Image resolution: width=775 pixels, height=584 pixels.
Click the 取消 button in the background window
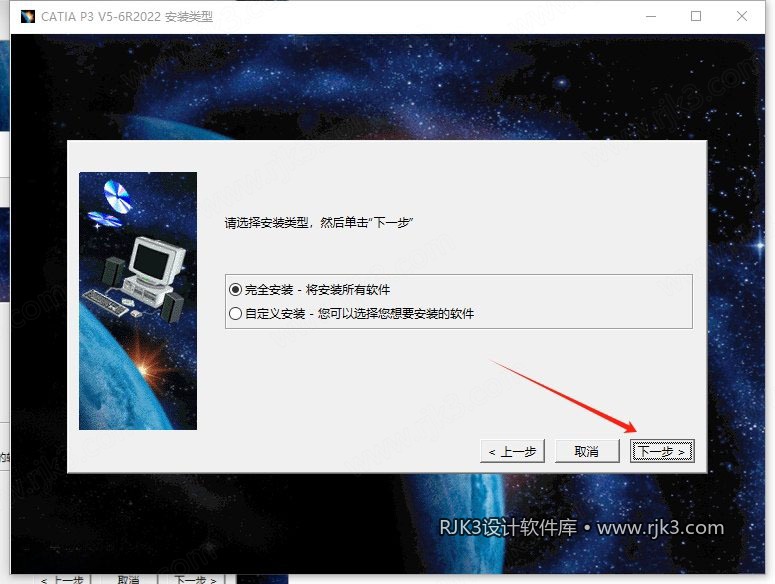128,580
